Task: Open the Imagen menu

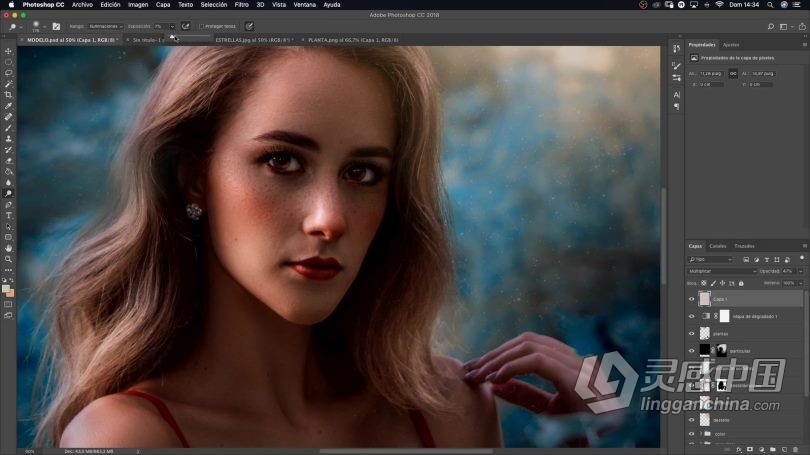Action: click(x=138, y=5)
